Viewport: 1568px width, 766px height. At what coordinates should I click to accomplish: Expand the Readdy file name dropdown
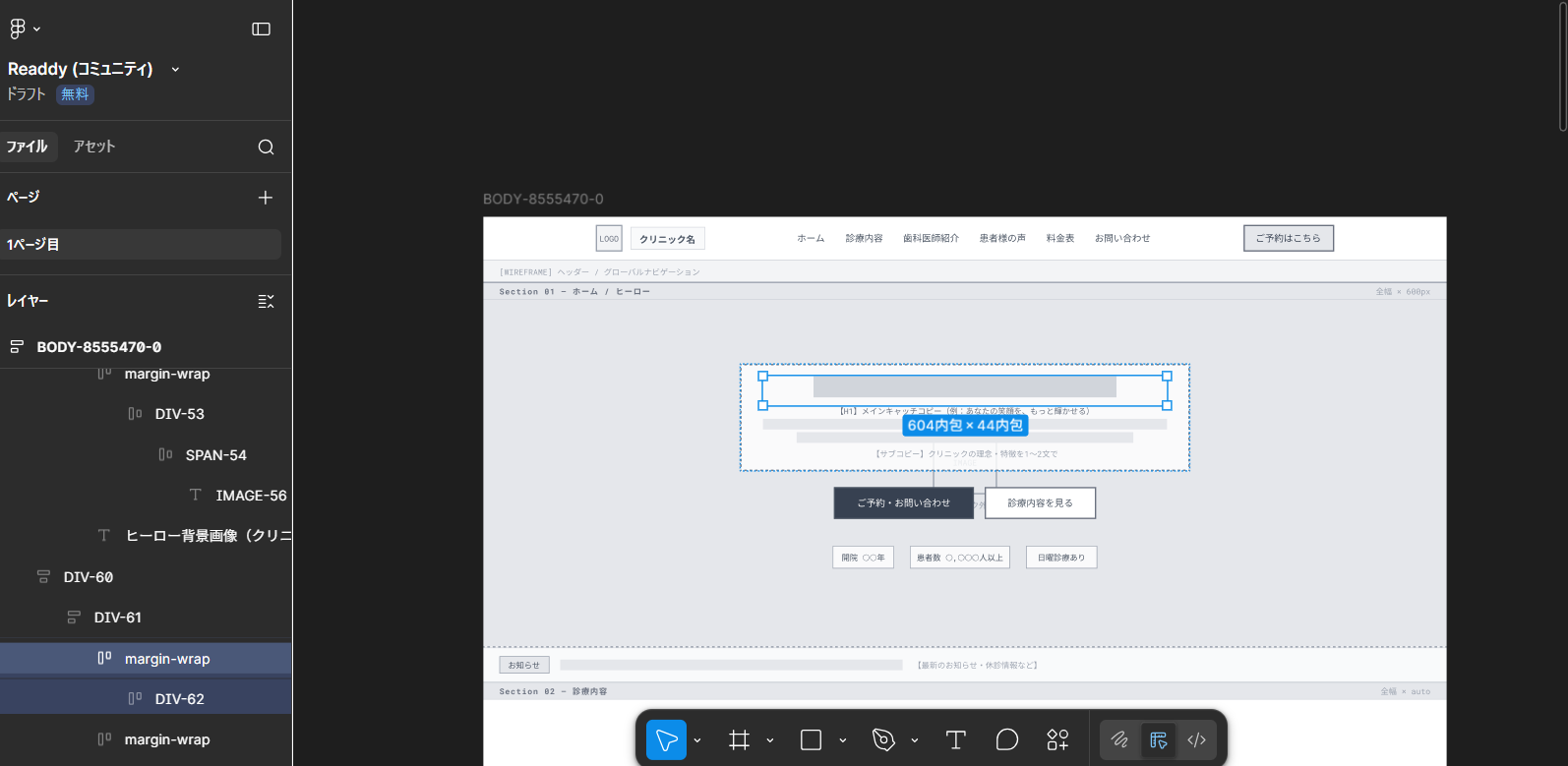[x=175, y=70]
